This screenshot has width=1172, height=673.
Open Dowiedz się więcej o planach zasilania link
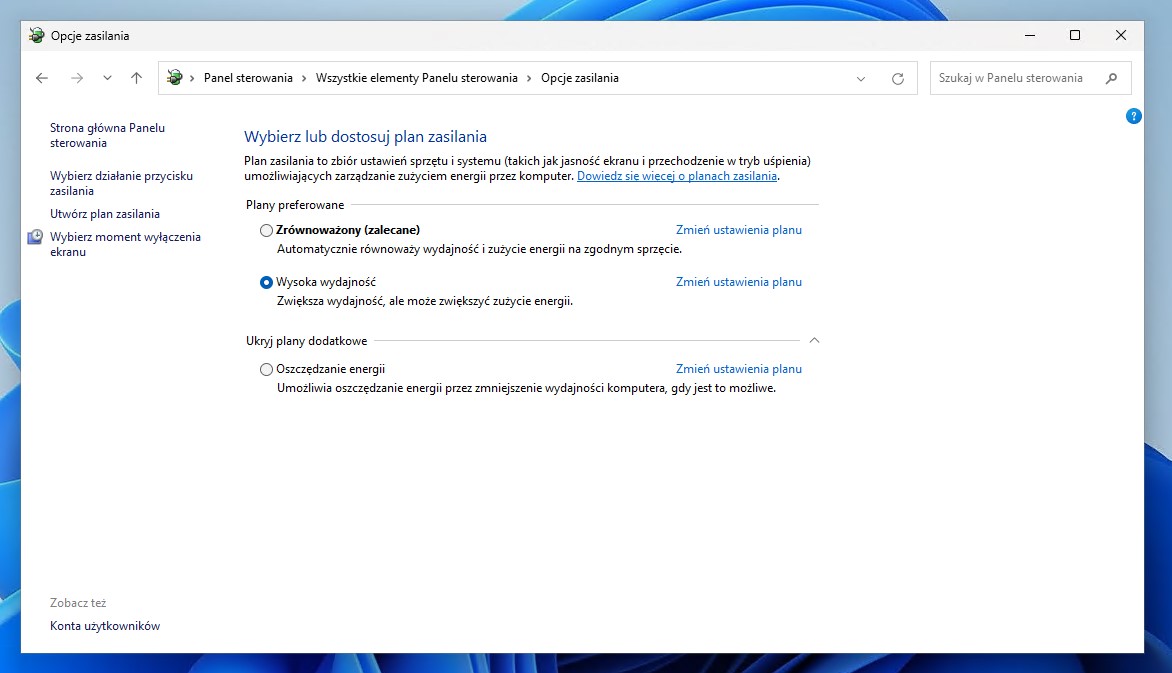pyautogui.click(x=677, y=176)
